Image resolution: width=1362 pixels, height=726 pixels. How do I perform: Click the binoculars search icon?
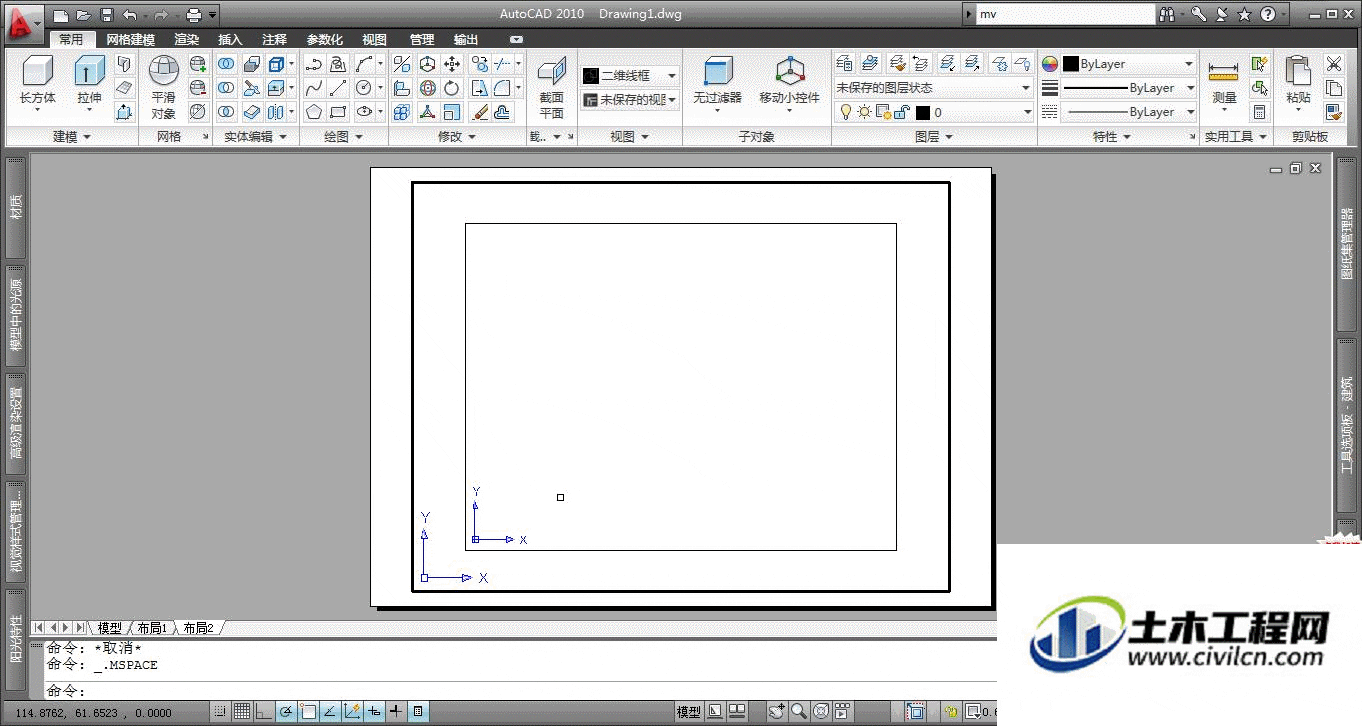(x=1168, y=15)
